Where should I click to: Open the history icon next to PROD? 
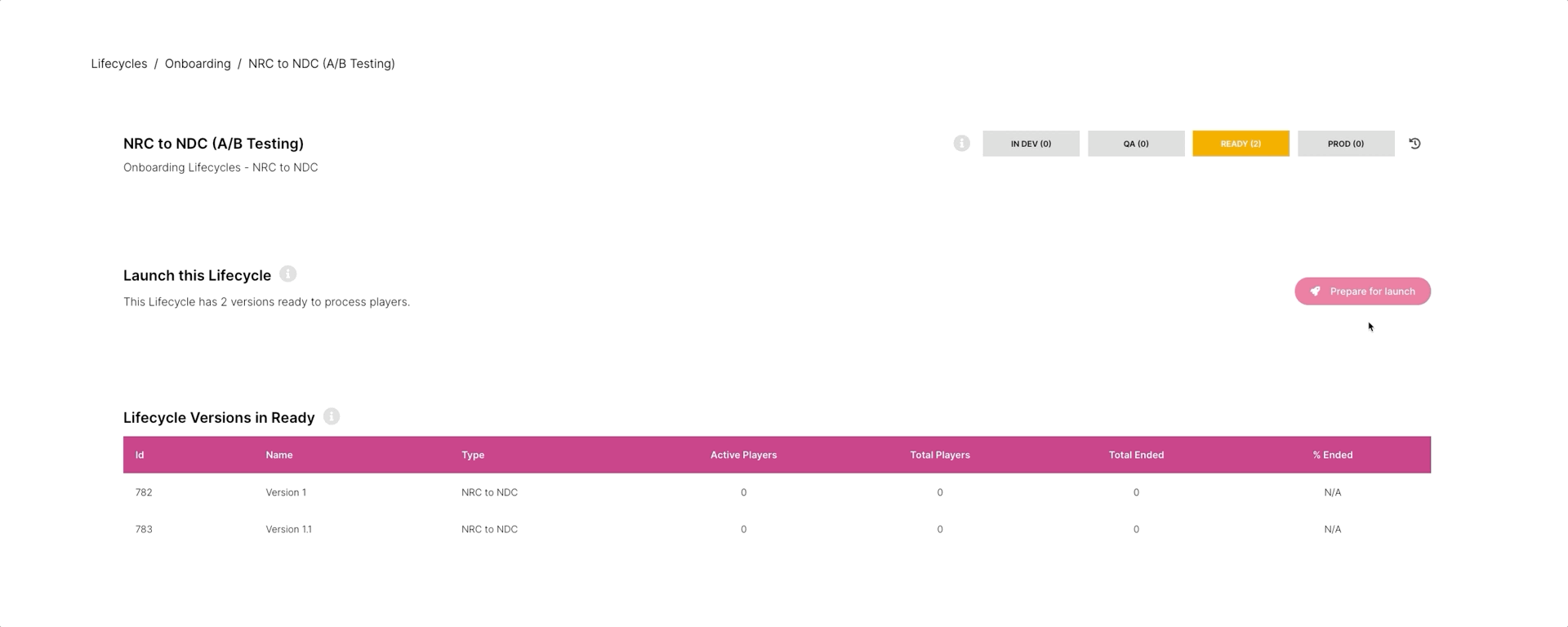tap(1414, 144)
